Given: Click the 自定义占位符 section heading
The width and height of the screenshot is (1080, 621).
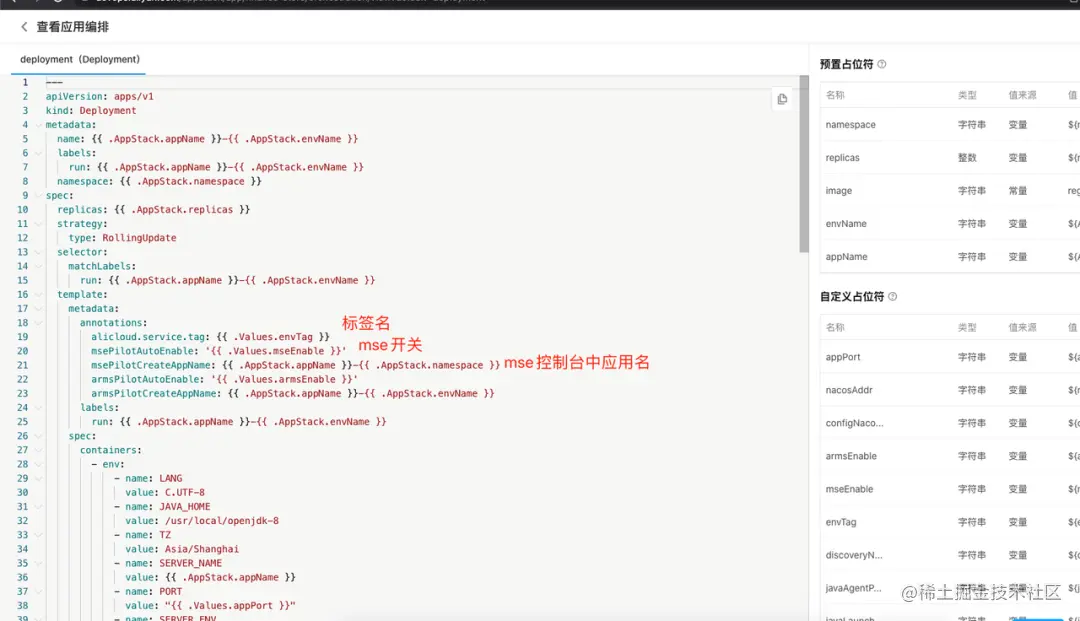Looking at the screenshot, I should (852, 297).
